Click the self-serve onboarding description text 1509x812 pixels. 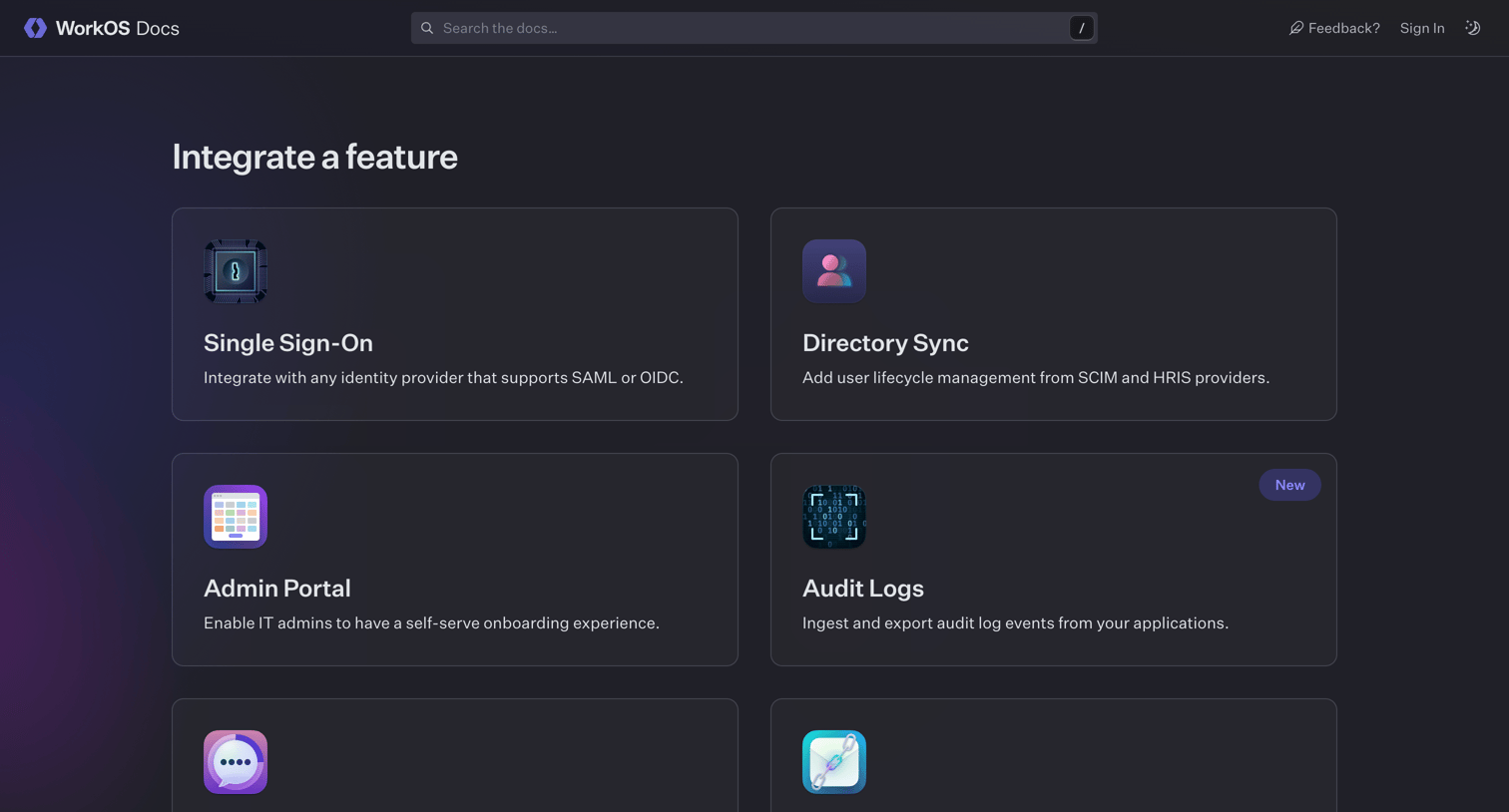coord(431,622)
